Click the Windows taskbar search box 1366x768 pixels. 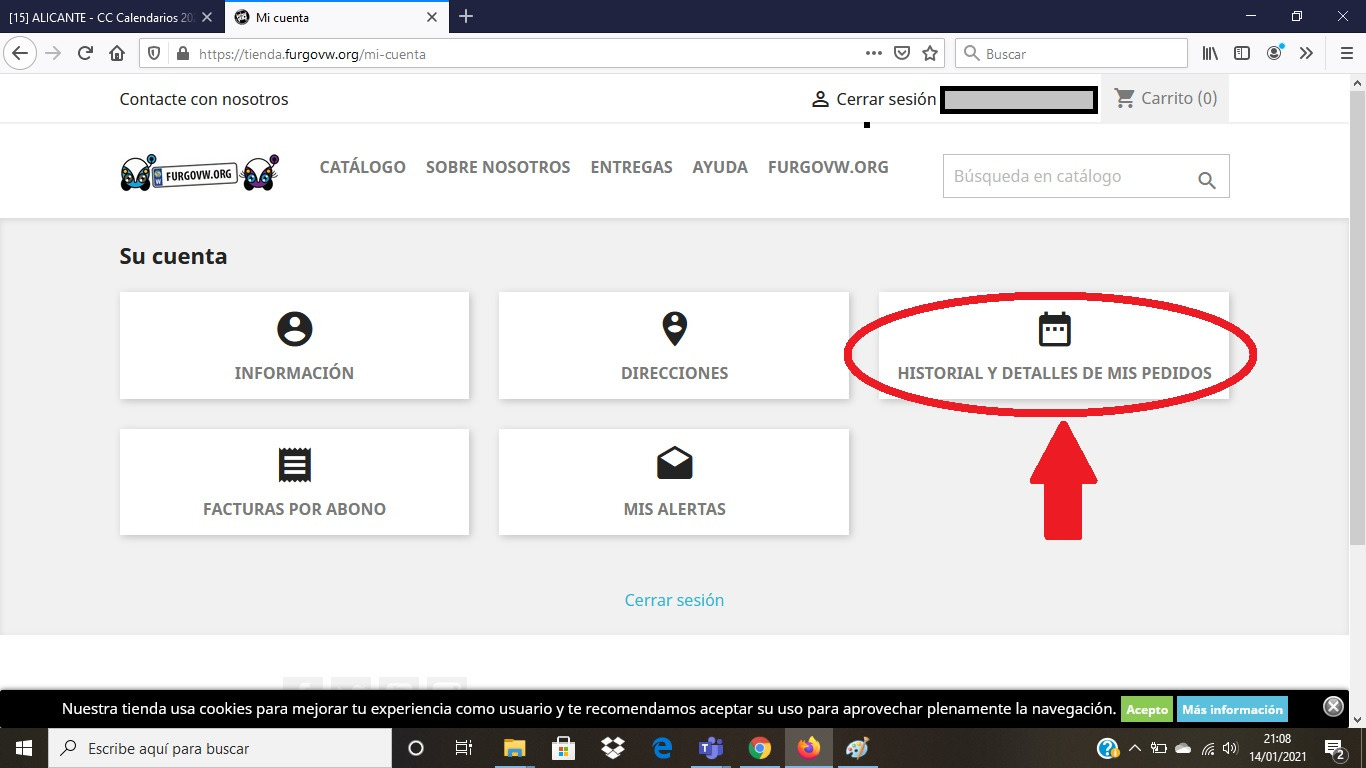pos(220,748)
